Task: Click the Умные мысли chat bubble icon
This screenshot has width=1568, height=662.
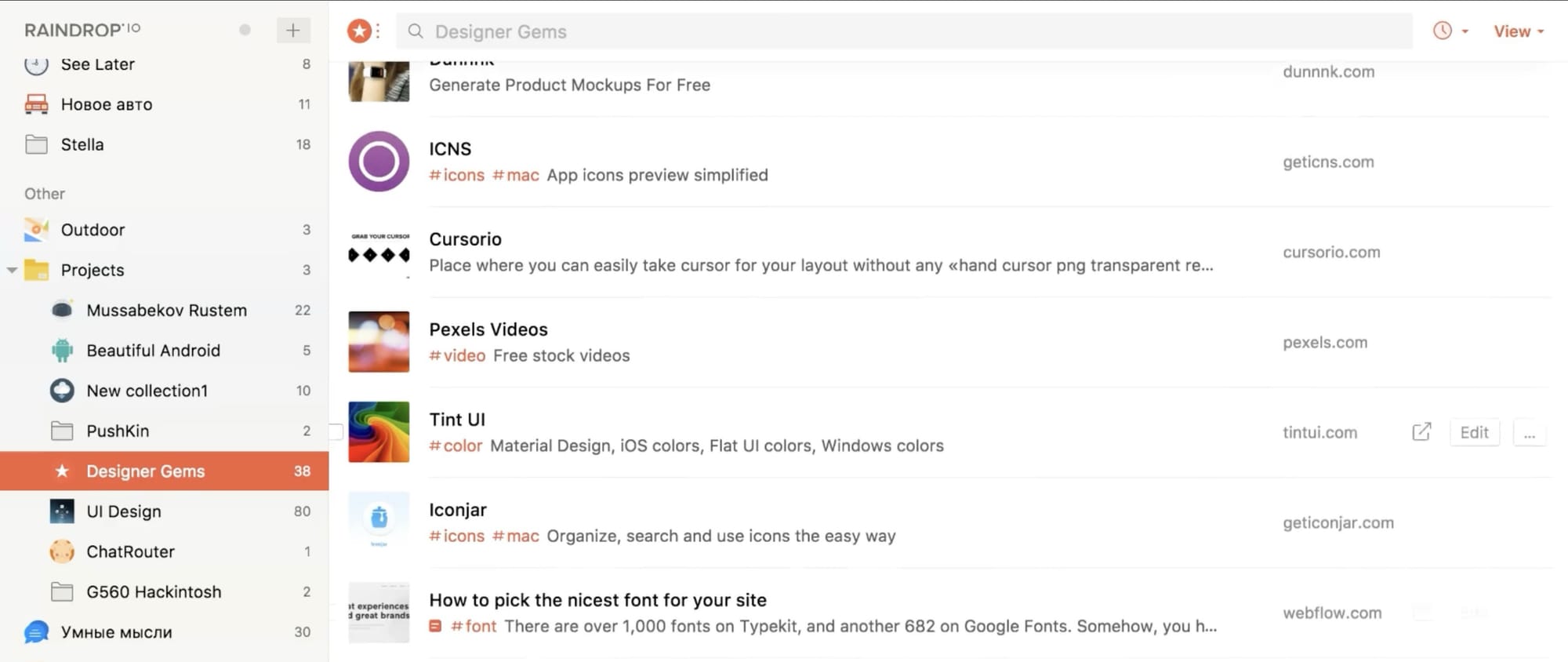Action: click(x=36, y=631)
